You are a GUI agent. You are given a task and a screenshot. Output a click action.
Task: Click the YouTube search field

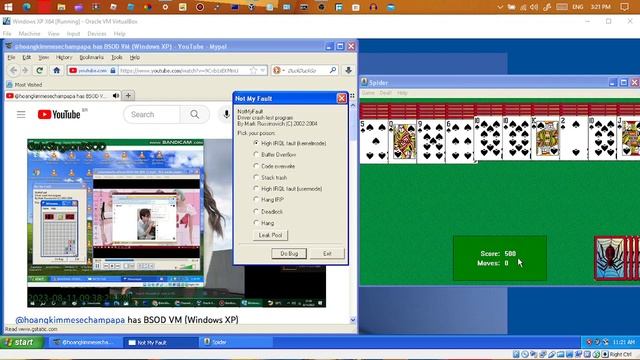(x=152, y=115)
